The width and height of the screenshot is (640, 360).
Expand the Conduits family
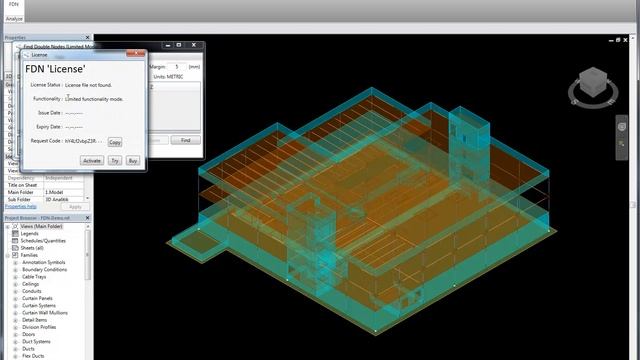[x=16, y=291]
